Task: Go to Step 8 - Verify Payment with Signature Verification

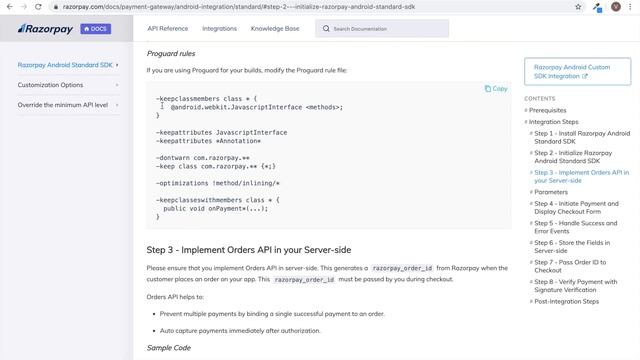Action: [576, 286]
